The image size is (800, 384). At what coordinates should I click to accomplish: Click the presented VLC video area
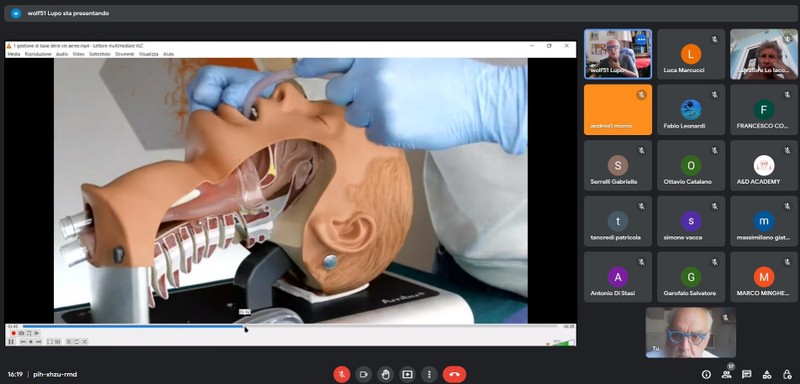click(291, 191)
